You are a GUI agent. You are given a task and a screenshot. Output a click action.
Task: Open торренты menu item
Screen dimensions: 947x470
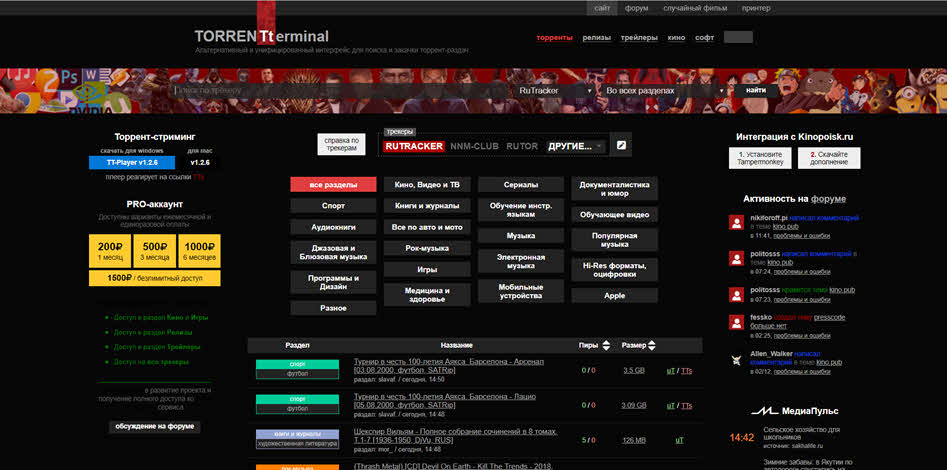coord(554,37)
